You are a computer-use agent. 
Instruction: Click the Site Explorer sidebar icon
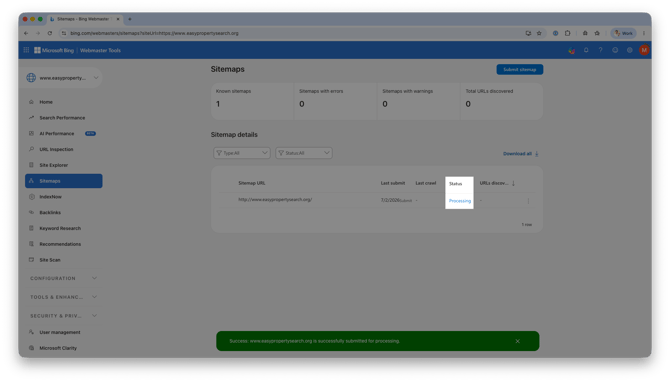pyautogui.click(x=31, y=165)
